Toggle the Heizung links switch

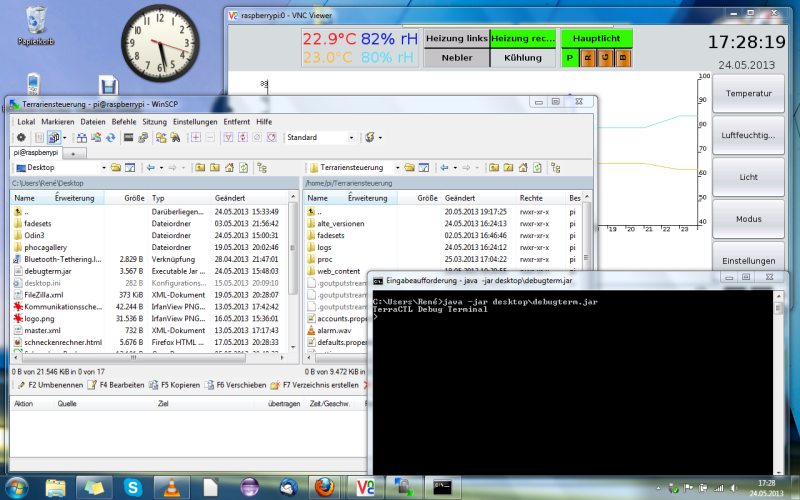click(x=456, y=38)
